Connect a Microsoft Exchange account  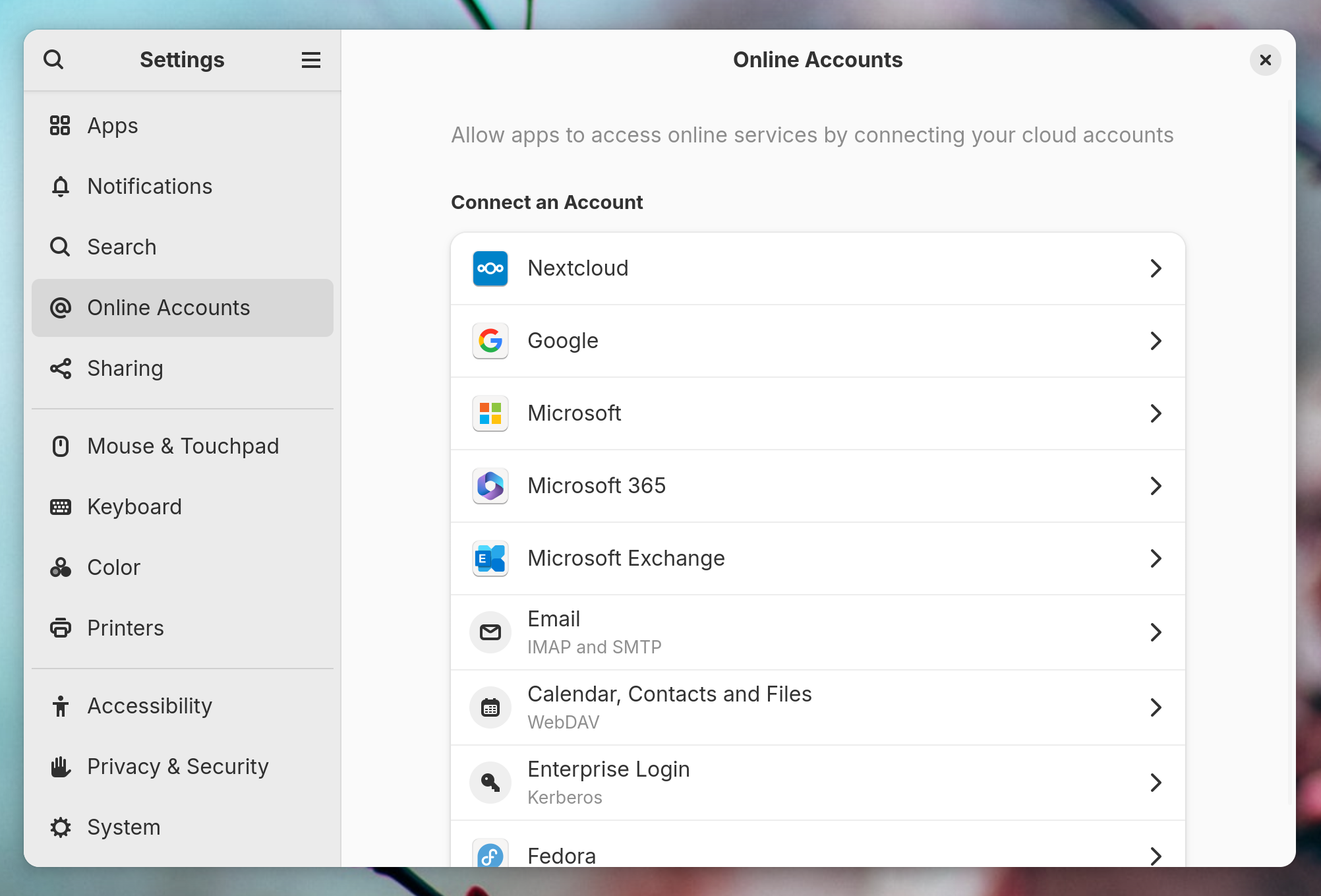point(817,558)
